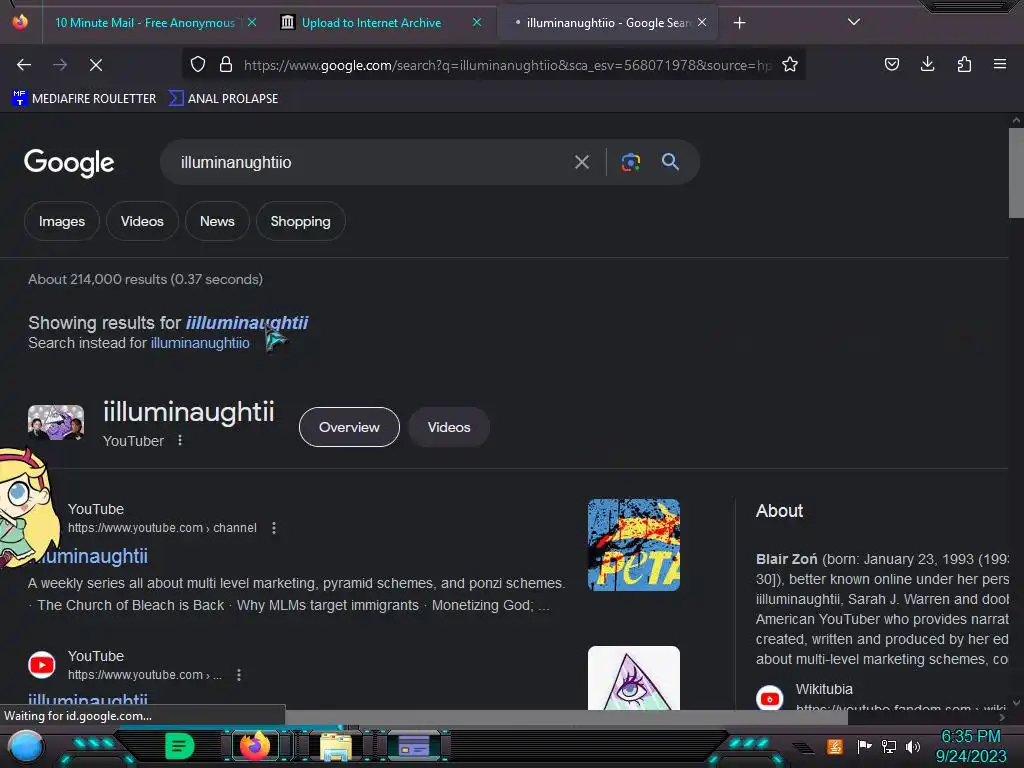Open File Explorer from taskbar
This screenshot has height=768, width=1024.
(335, 747)
